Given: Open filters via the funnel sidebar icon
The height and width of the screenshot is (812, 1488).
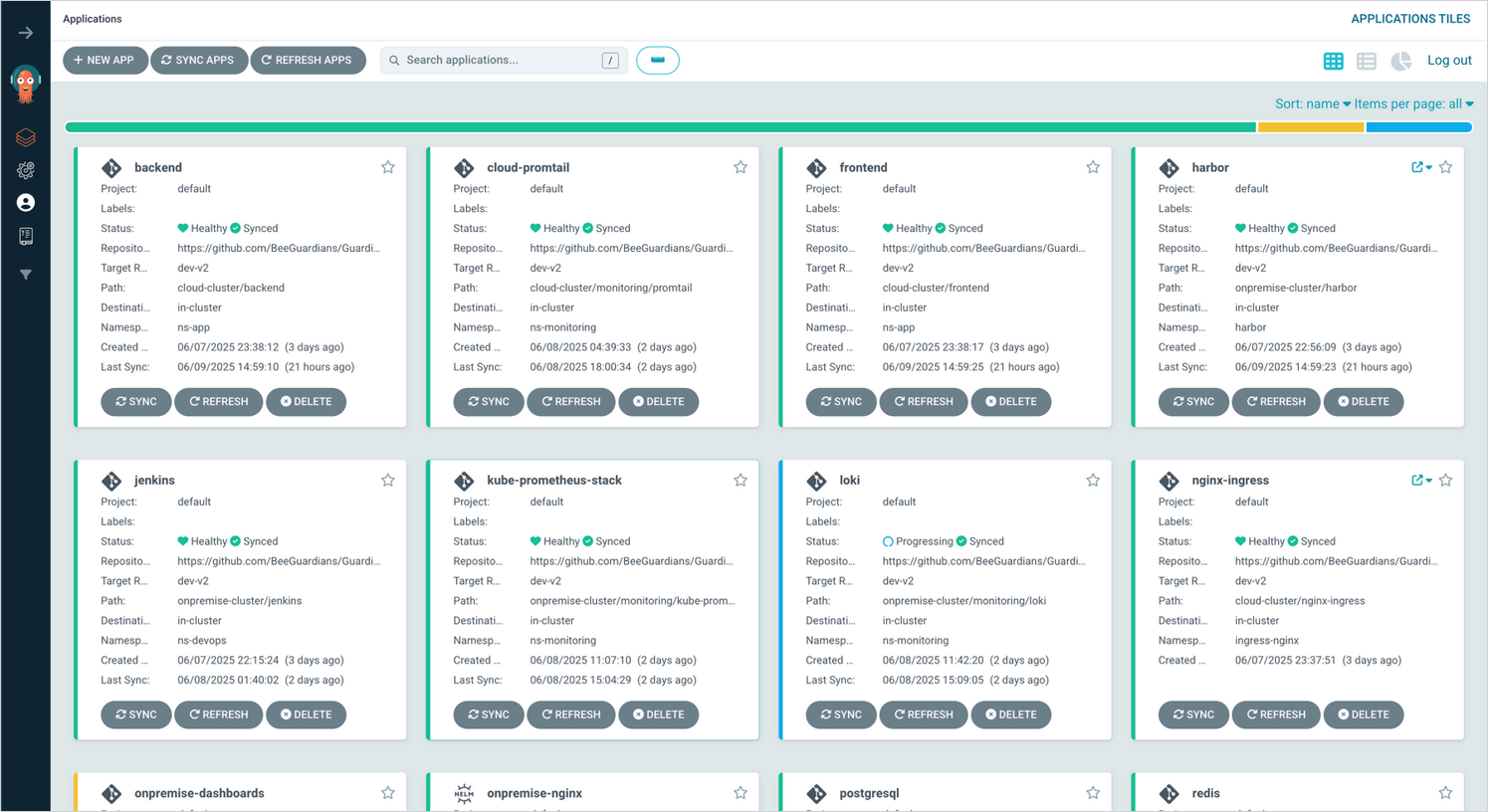Looking at the screenshot, I should pyautogui.click(x=26, y=275).
